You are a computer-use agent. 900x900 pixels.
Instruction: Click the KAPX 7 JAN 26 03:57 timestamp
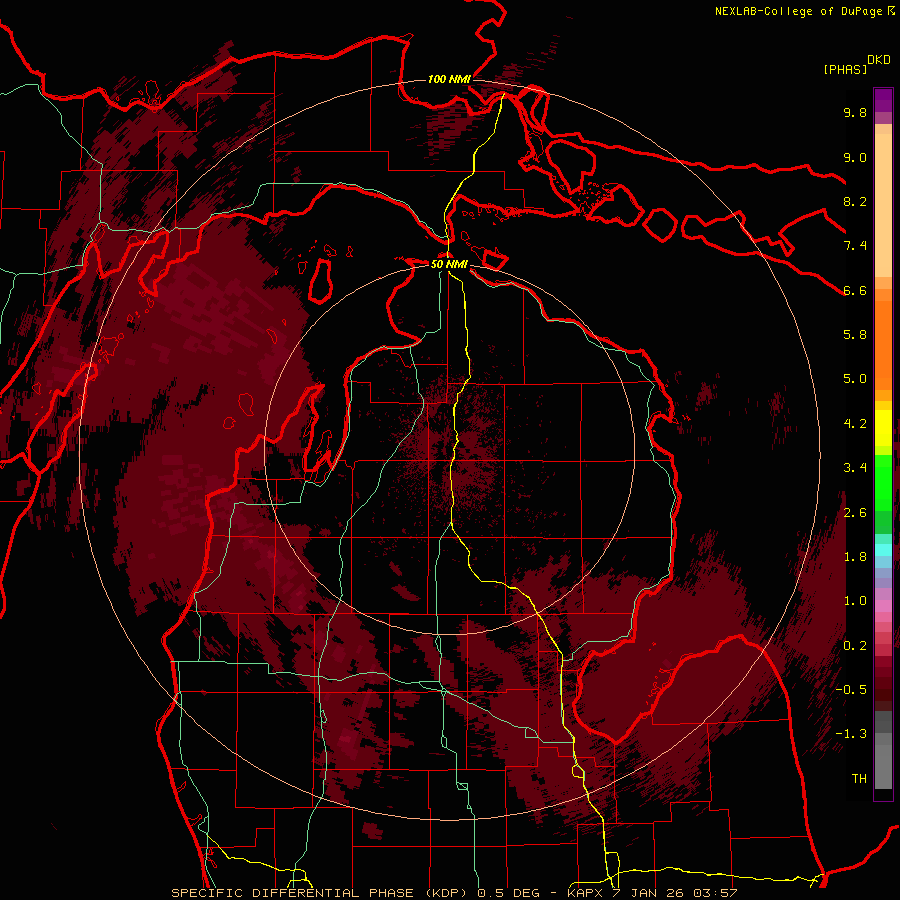pyautogui.click(x=652, y=893)
